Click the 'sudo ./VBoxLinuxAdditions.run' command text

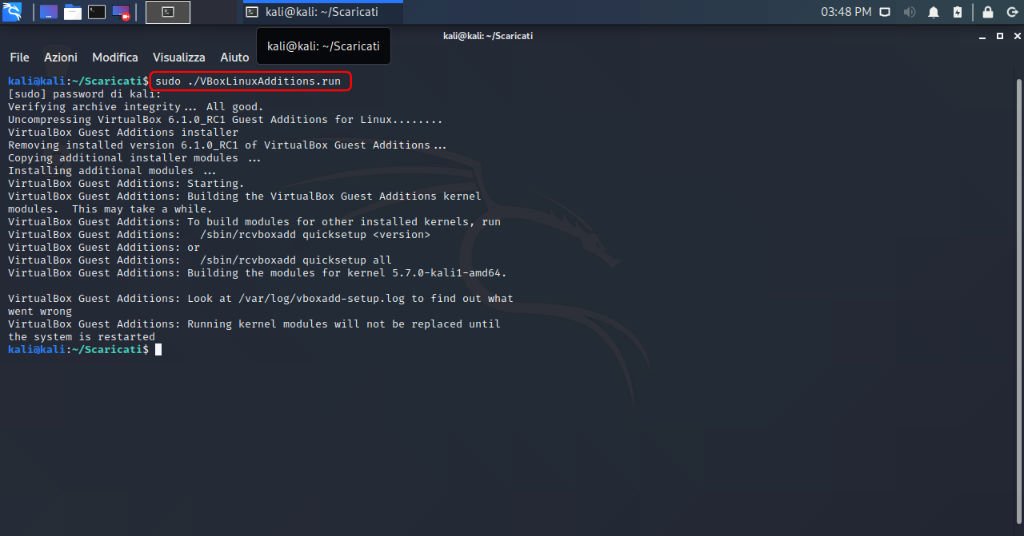pyautogui.click(x=248, y=82)
